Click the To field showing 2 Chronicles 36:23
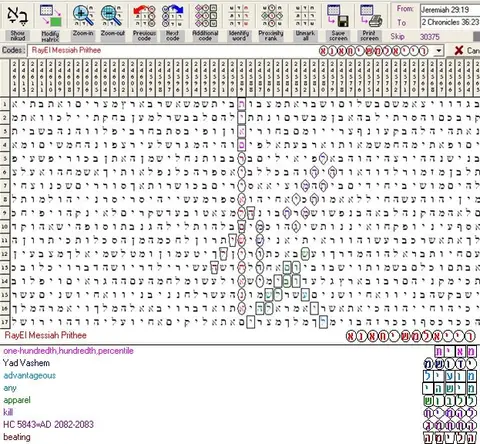 coord(450,22)
